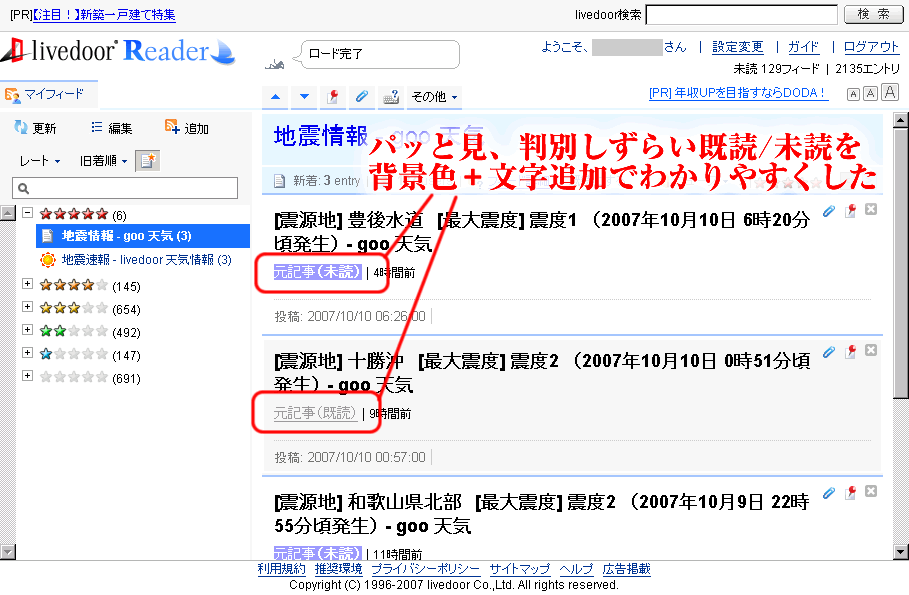Click the 検索 search button
The width and height of the screenshot is (909, 595).
873,14
